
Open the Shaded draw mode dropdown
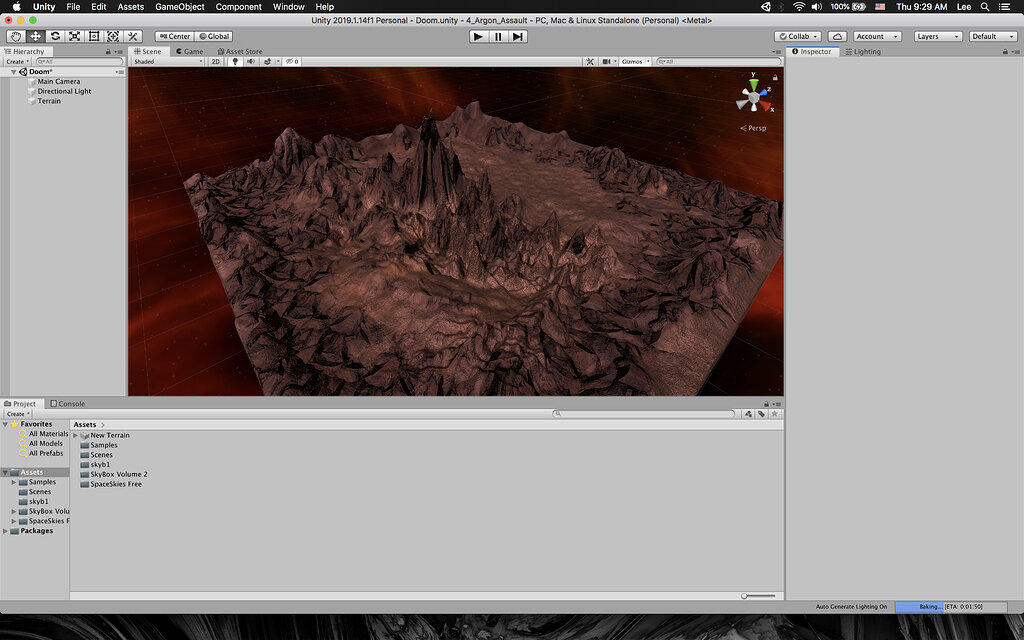coord(167,61)
